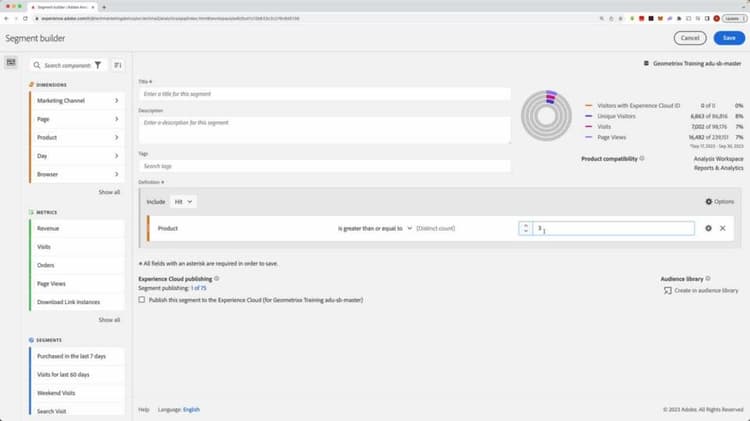Click the Unique Visitors legend entry
Screen dimensions: 750x421
[616, 116]
